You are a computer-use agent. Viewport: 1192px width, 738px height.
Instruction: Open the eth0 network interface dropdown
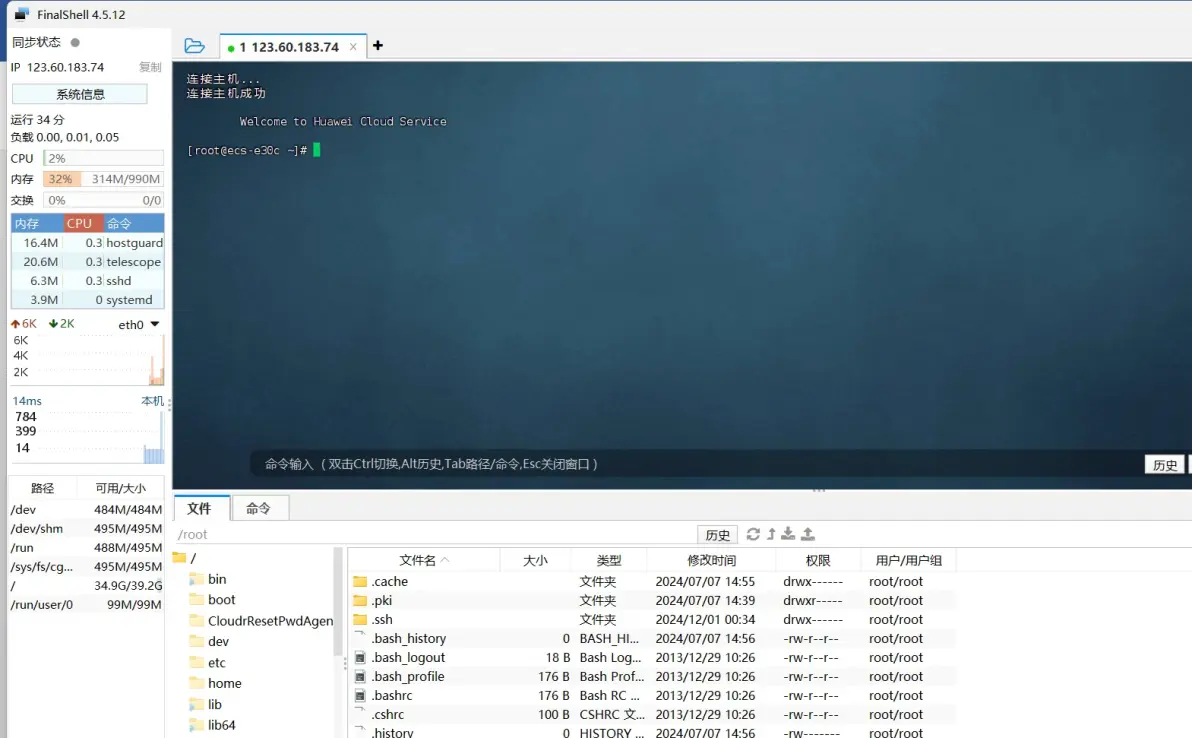click(154, 324)
